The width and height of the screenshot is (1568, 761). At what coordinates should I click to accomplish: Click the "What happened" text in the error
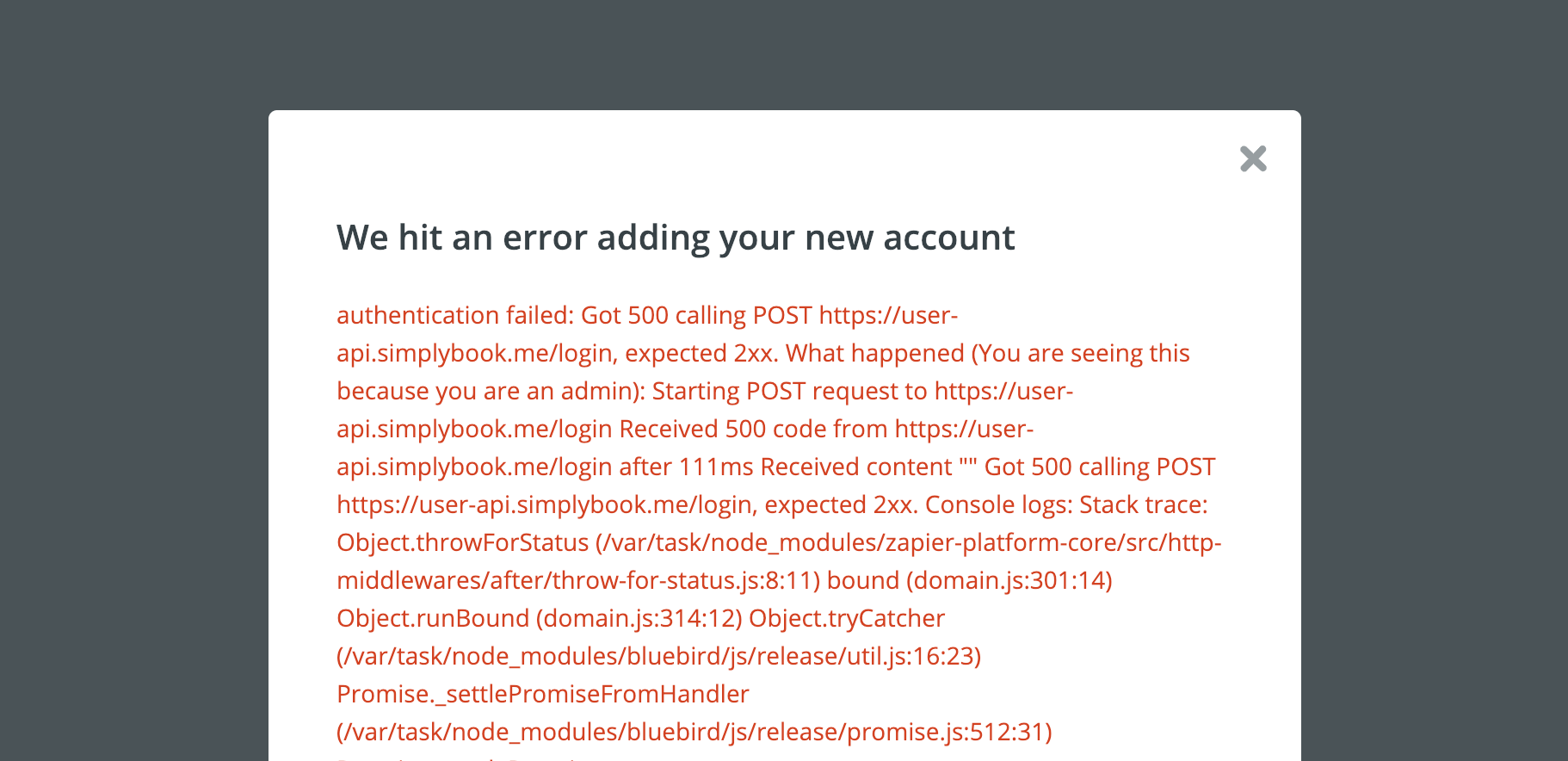[875, 353]
